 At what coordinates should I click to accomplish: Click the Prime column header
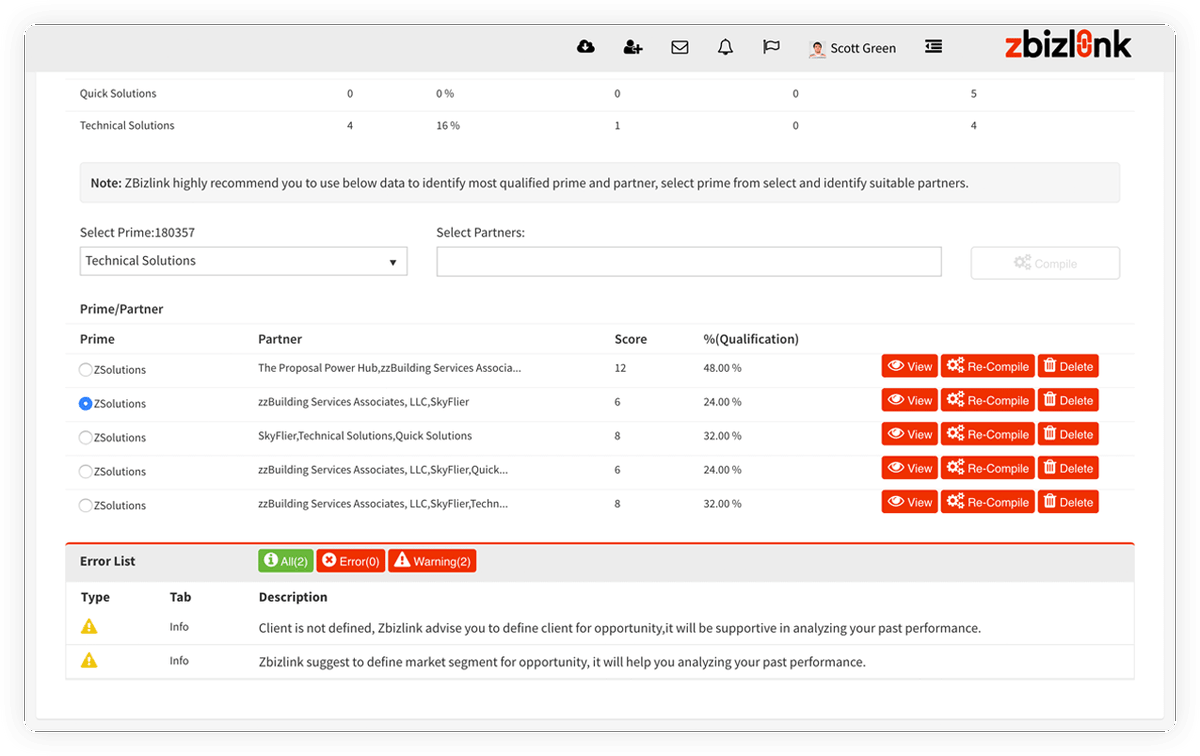coord(97,339)
